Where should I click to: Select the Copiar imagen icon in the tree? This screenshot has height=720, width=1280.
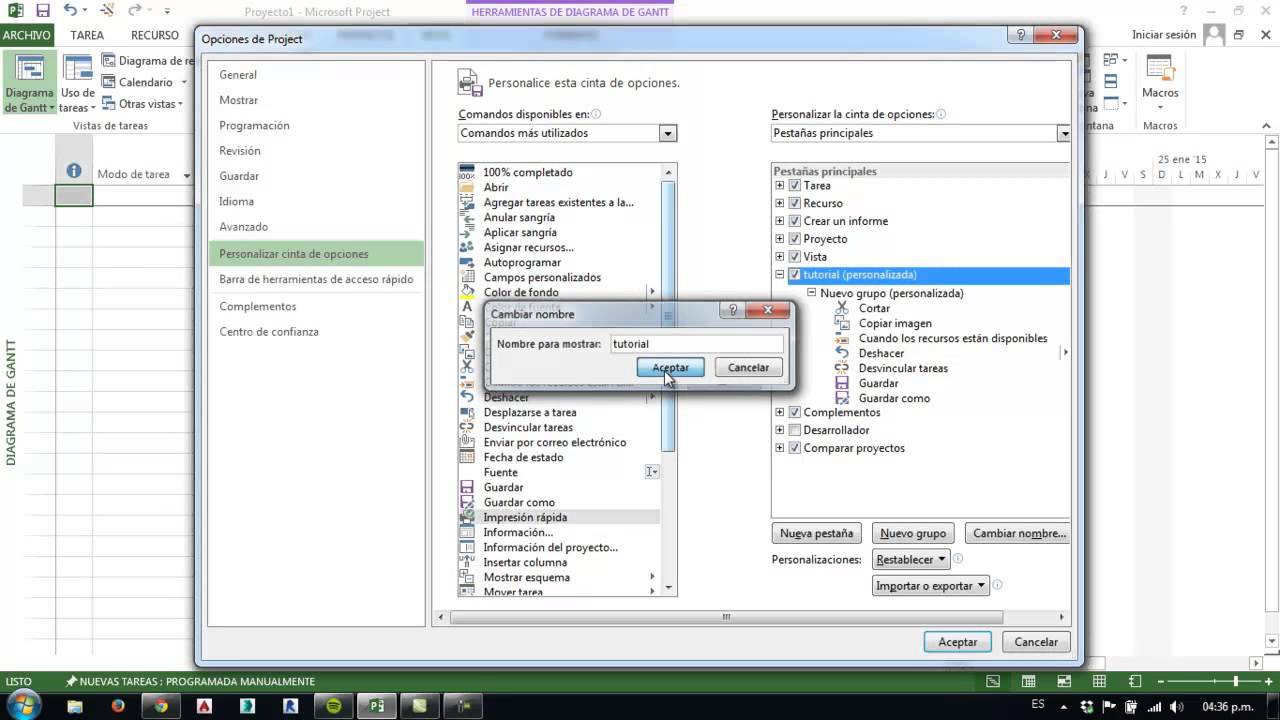pos(842,323)
